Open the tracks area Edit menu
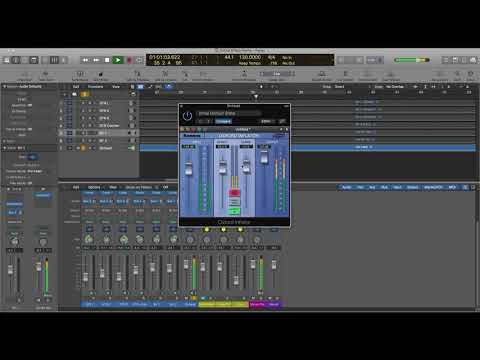The height and width of the screenshot is (360, 480). click(x=76, y=87)
